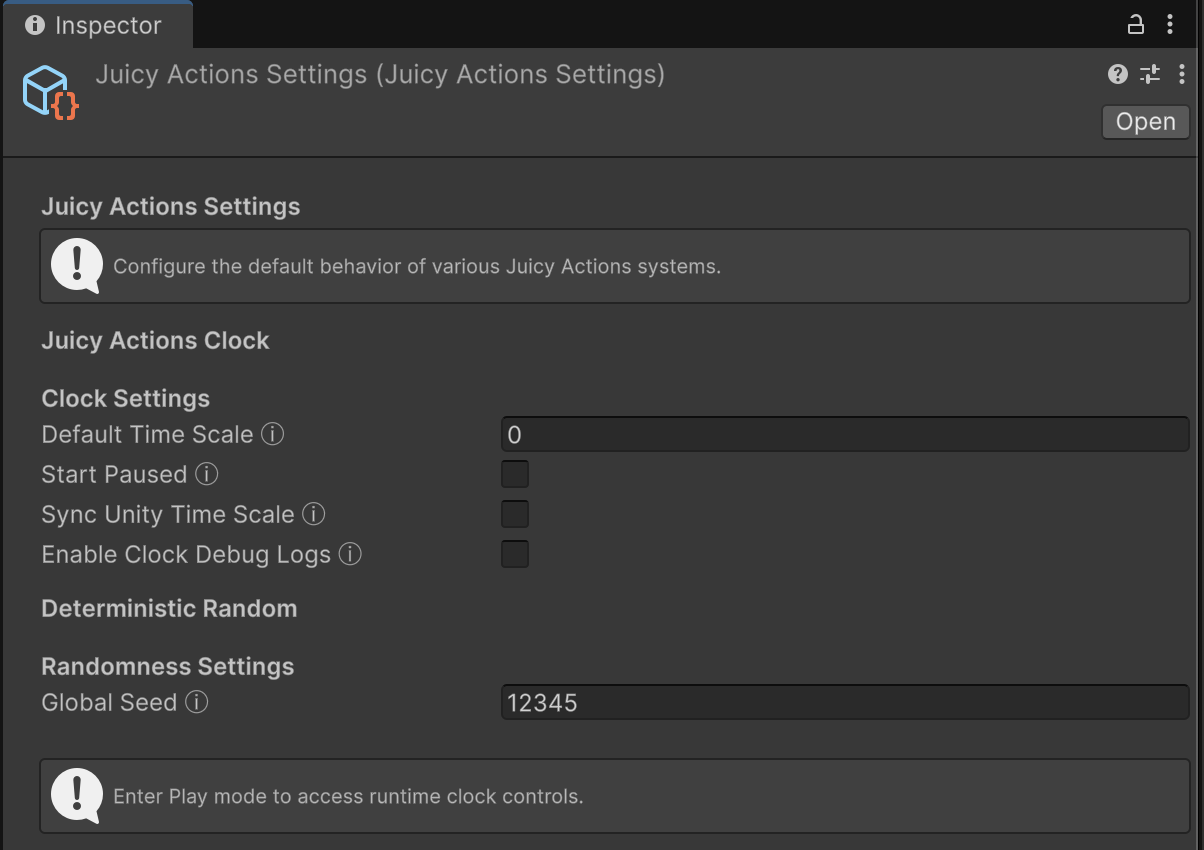Open the Inspector tab's three-dot options menu
This screenshot has width=1204, height=850.
coord(1170,25)
